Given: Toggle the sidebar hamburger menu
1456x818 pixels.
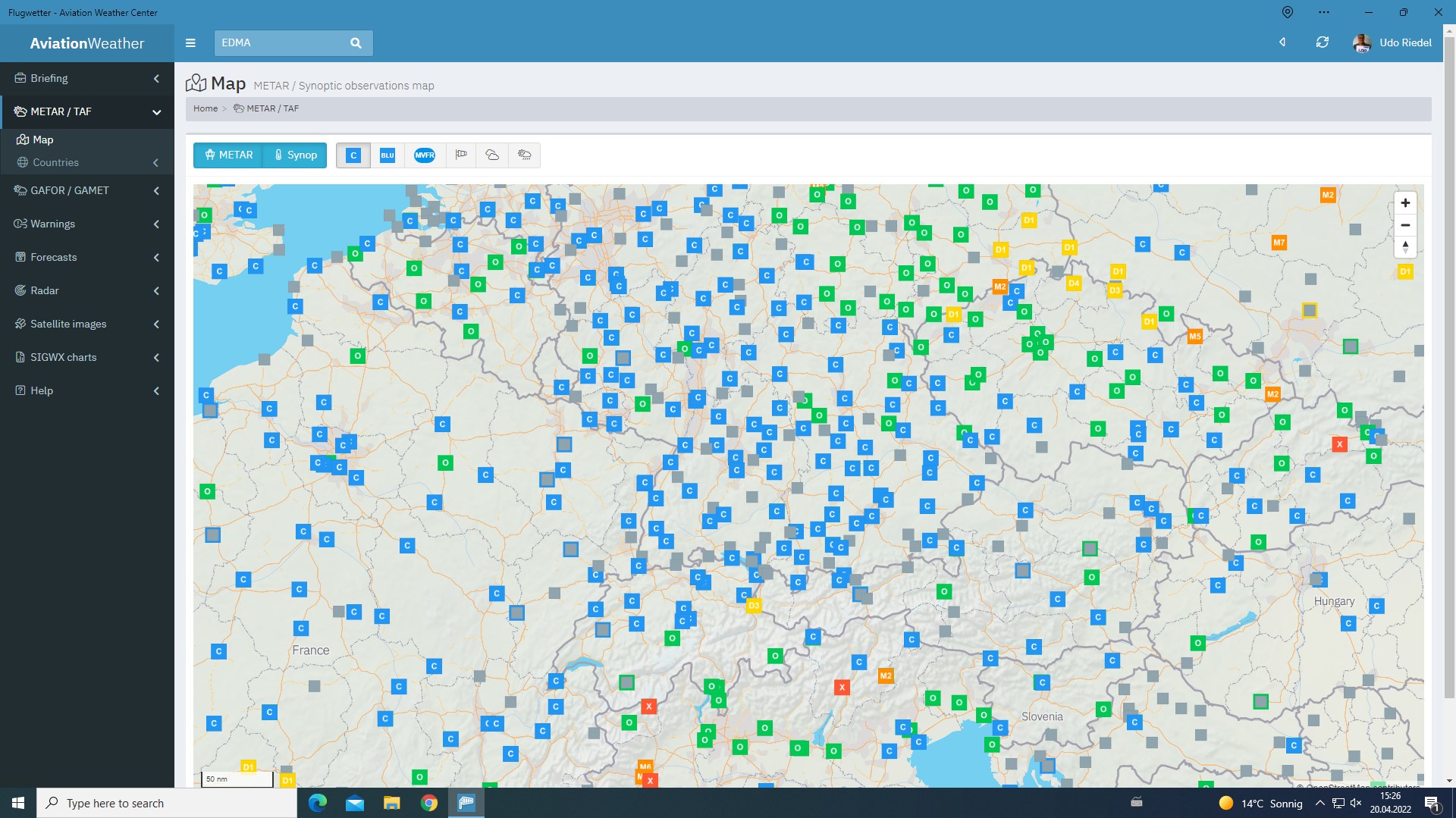Looking at the screenshot, I should tap(190, 43).
